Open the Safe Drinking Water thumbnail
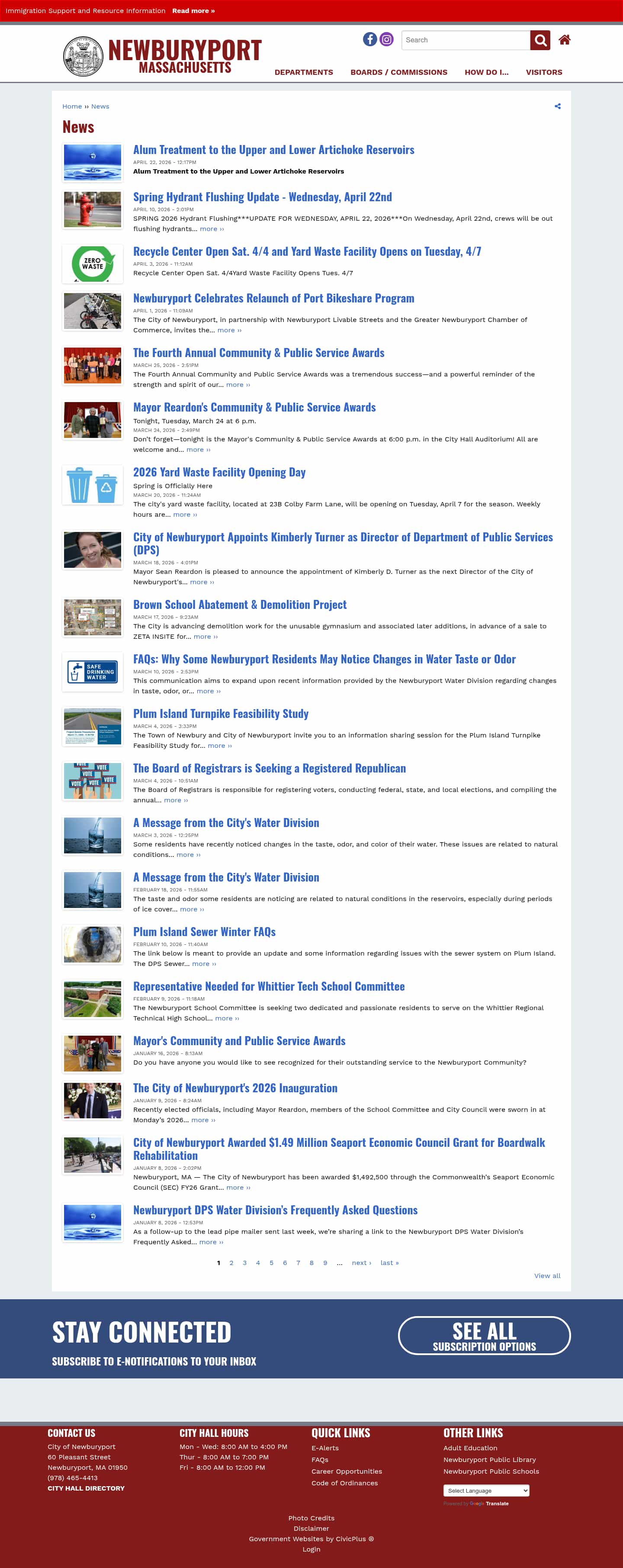The width and height of the screenshot is (623, 1568). 93,671
